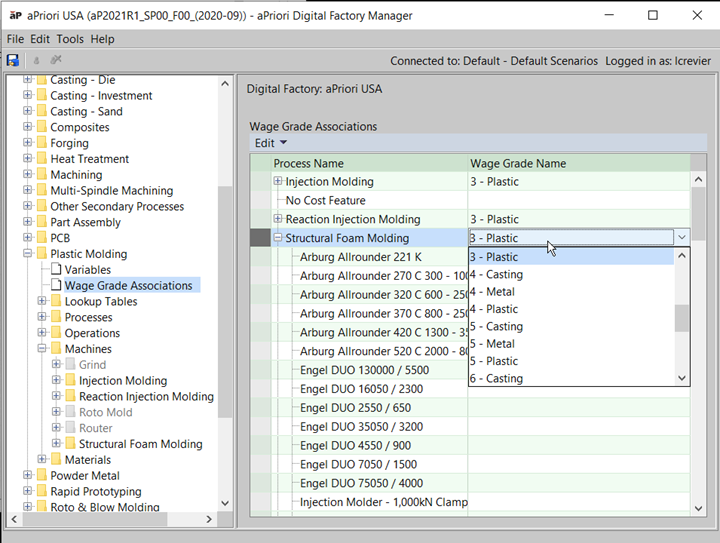Select Structural Foam Molding under Machines
The image size is (720, 543).
(x=141, y=444)
